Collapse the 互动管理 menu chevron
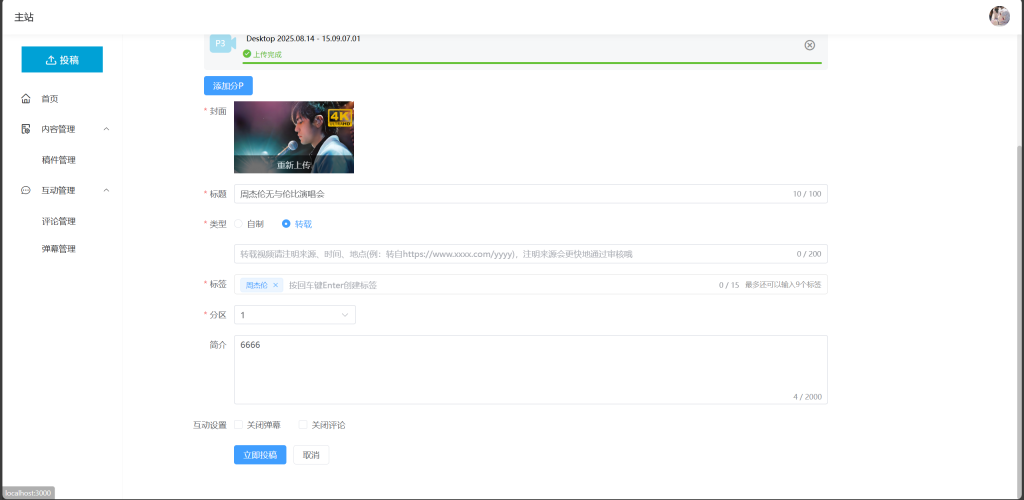This screenshot has height=500, width=1024. coord(106,190)
